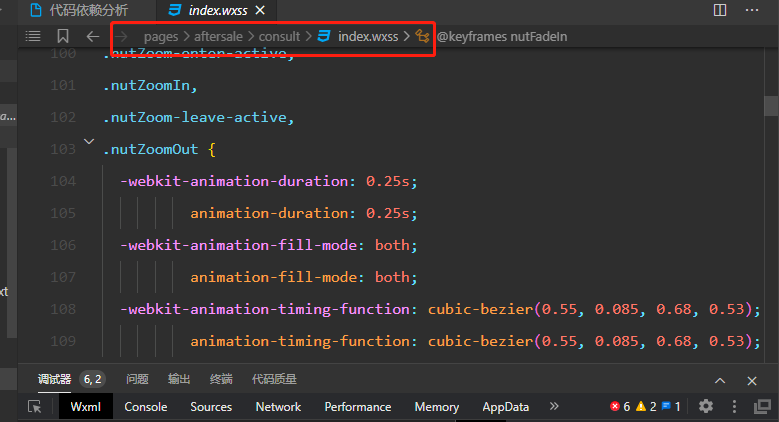Screen dimensions: 779x422
Task: Click the split editor icon
Action: pos(720,10)
